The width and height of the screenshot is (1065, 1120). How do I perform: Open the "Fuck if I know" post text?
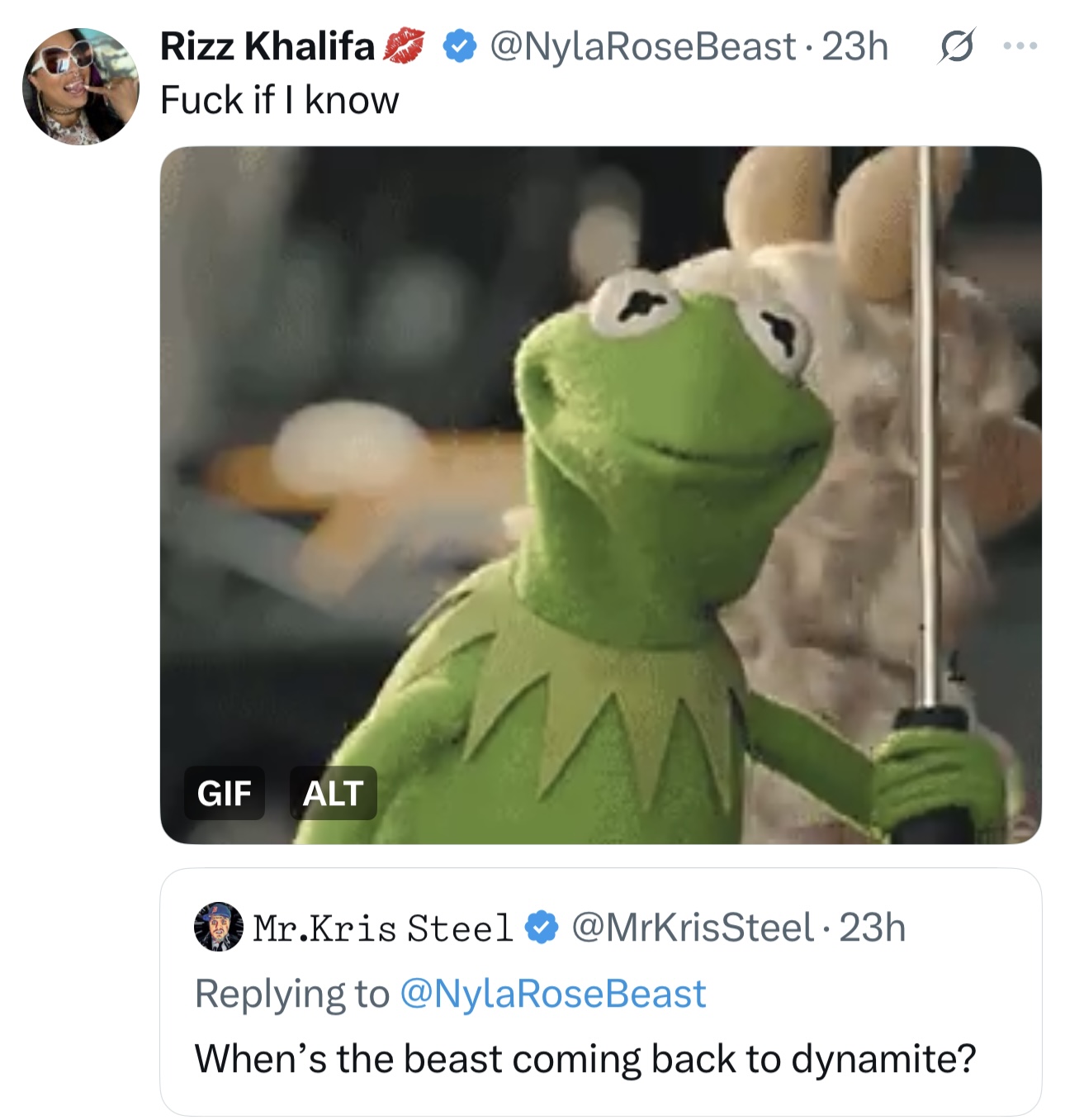click(x=279, y=101)
